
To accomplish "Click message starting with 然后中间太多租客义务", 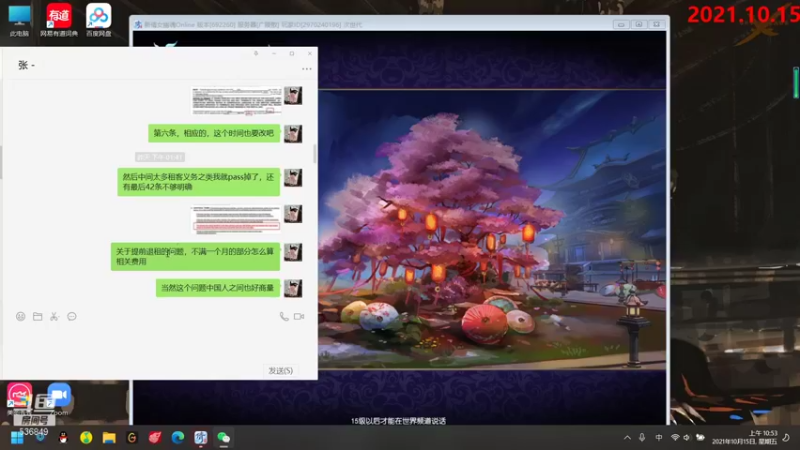I will pos(198,182).
